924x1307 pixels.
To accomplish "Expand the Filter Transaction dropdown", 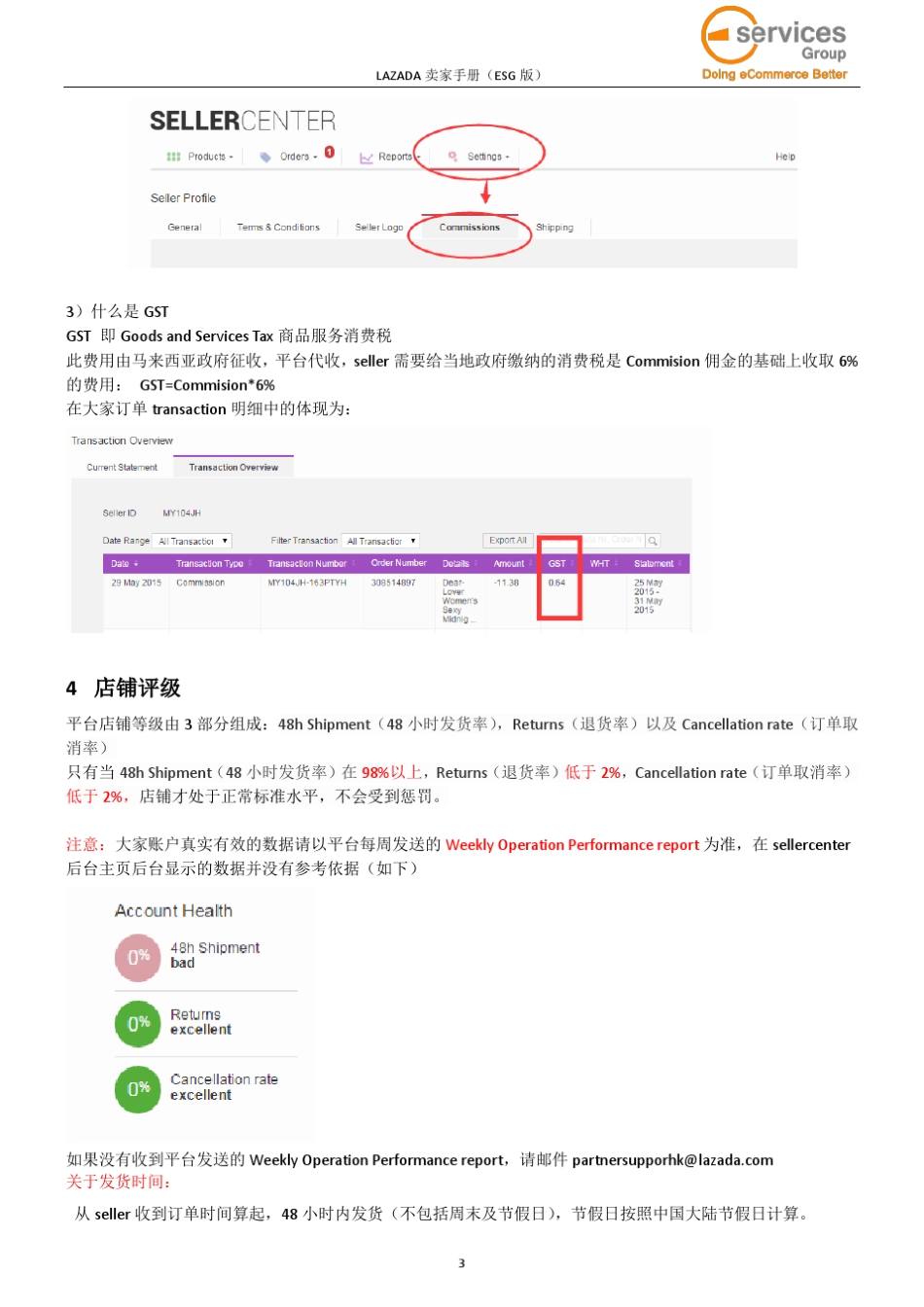I will click(380, 541).
